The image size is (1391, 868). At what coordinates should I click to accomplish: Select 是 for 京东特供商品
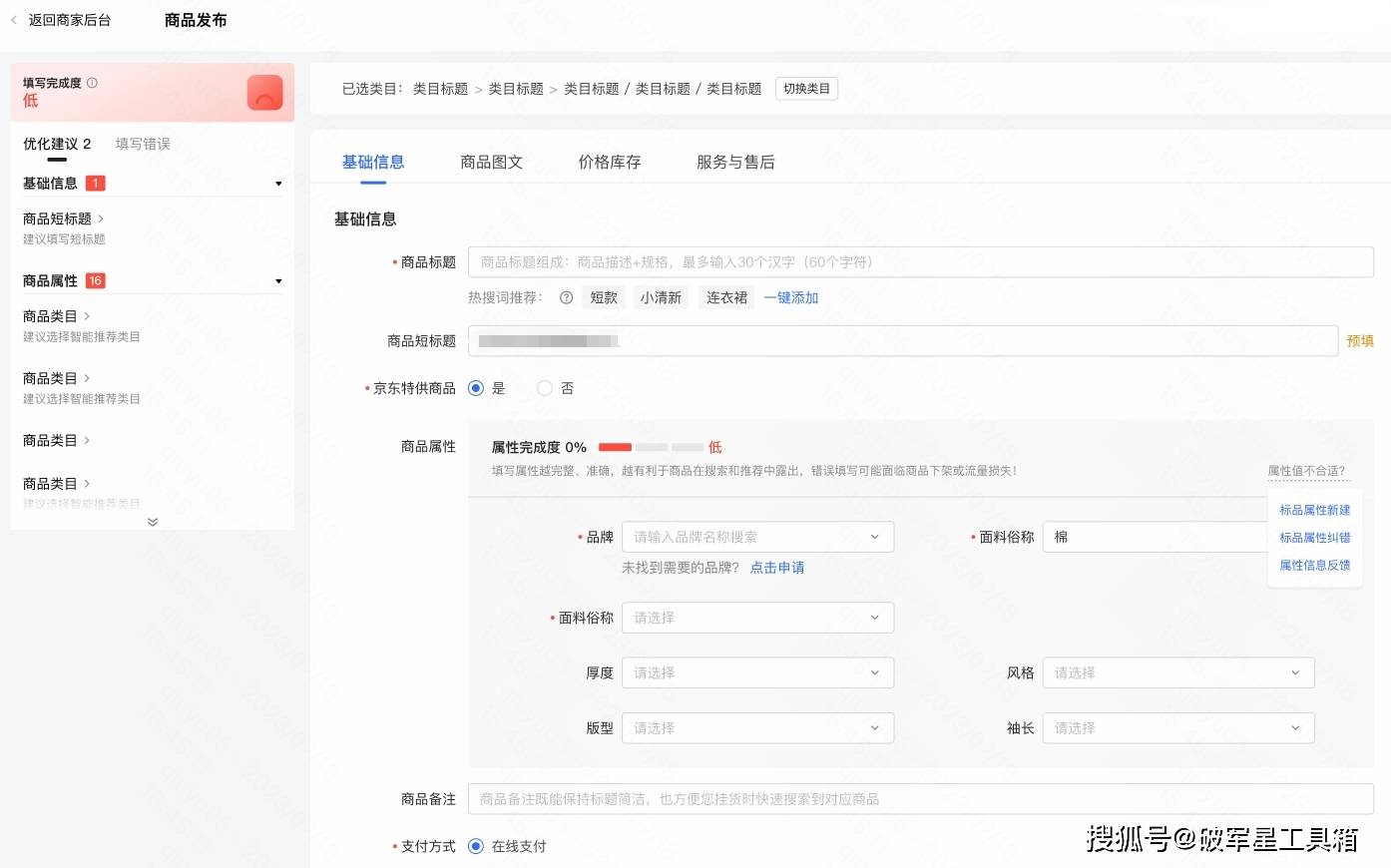click(476, 388)
